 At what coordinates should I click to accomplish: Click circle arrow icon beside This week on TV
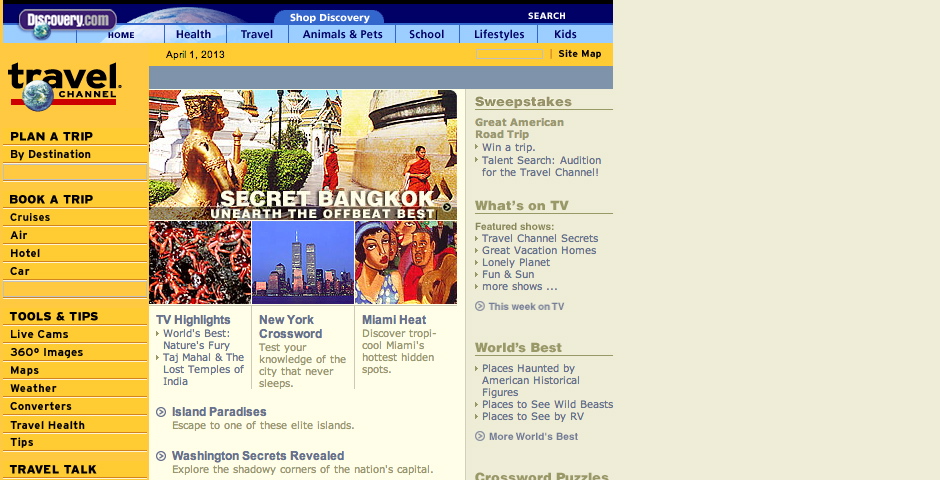pos(480,306)
